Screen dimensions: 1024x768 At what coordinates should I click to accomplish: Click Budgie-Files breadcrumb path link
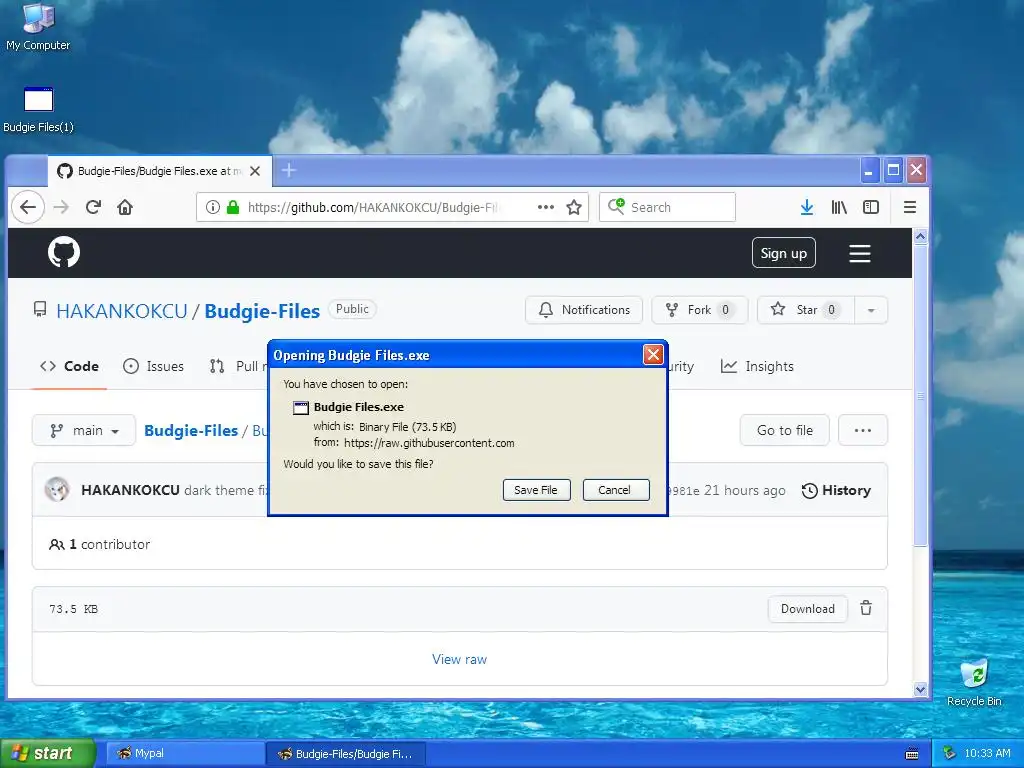[191, 431]
